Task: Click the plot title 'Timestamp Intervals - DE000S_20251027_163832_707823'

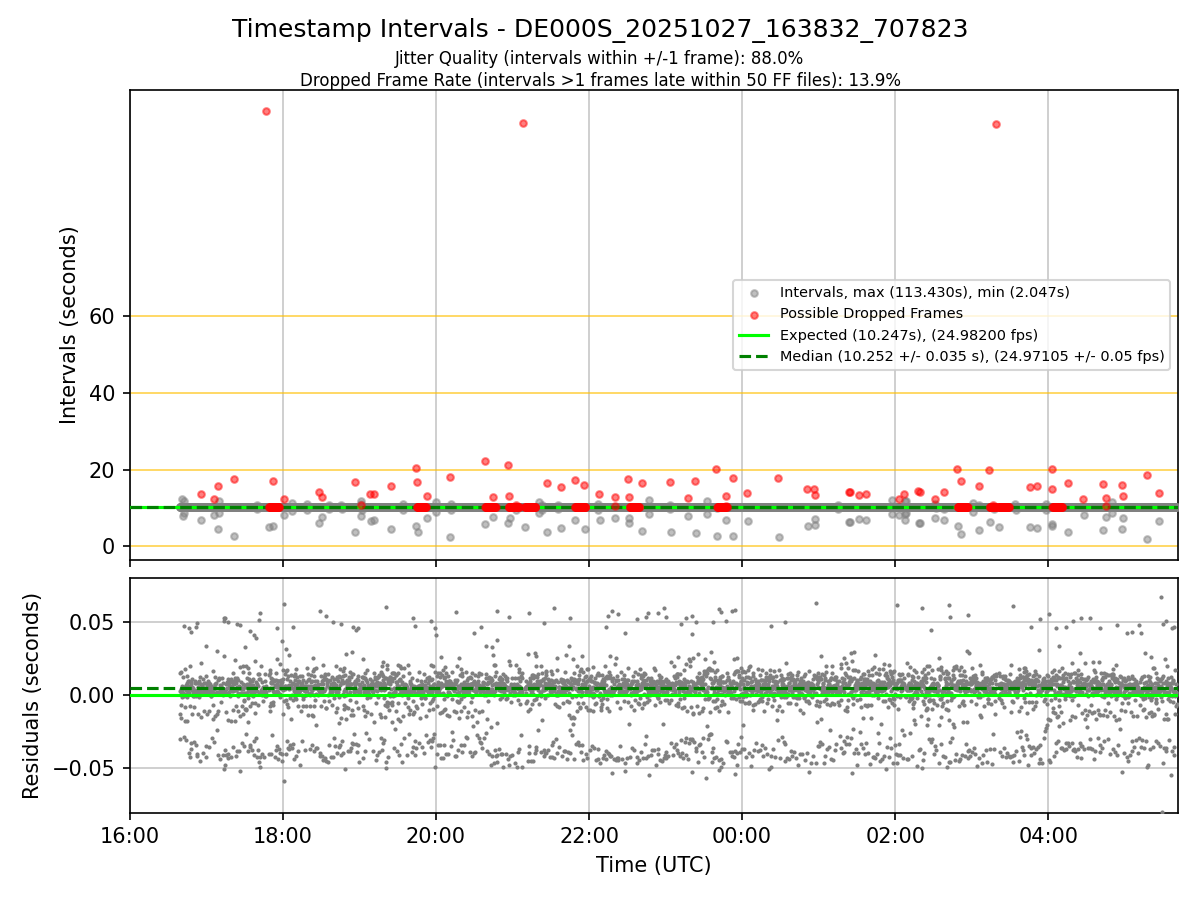Action: 600,29
